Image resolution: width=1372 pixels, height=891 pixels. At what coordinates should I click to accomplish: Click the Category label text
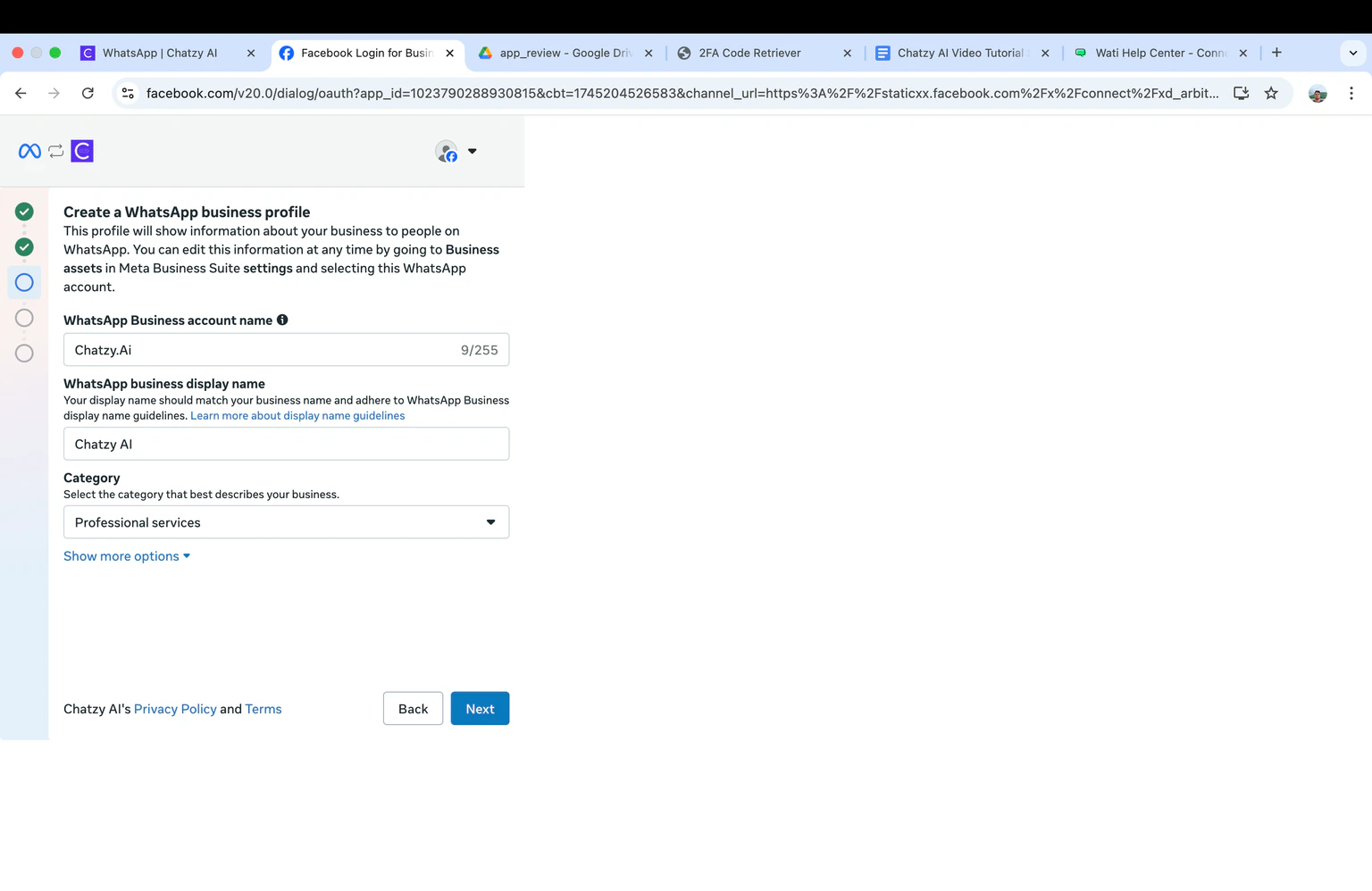(92, 479)
